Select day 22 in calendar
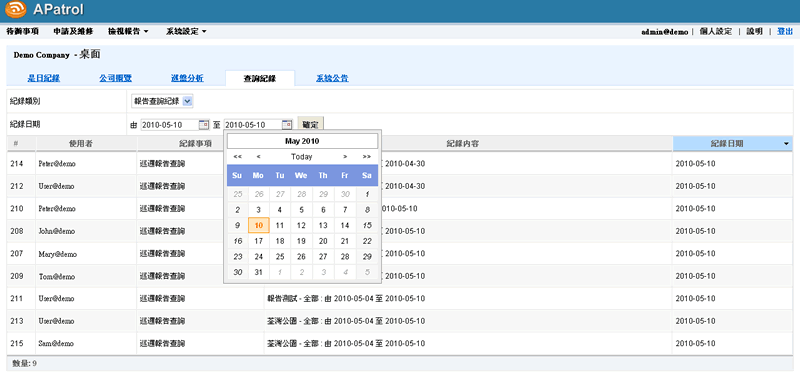 tap(367, 241)
